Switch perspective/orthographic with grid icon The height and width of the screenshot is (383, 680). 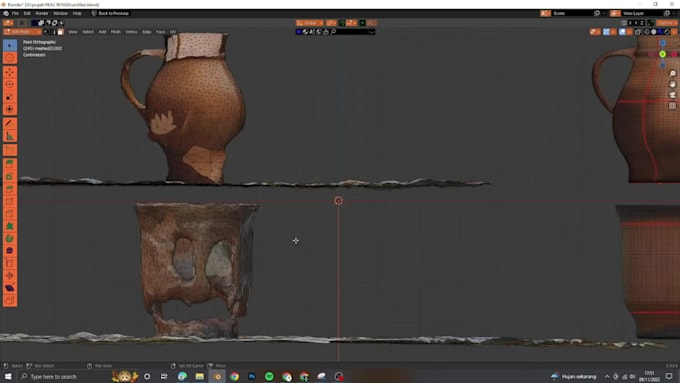point(673,105)
